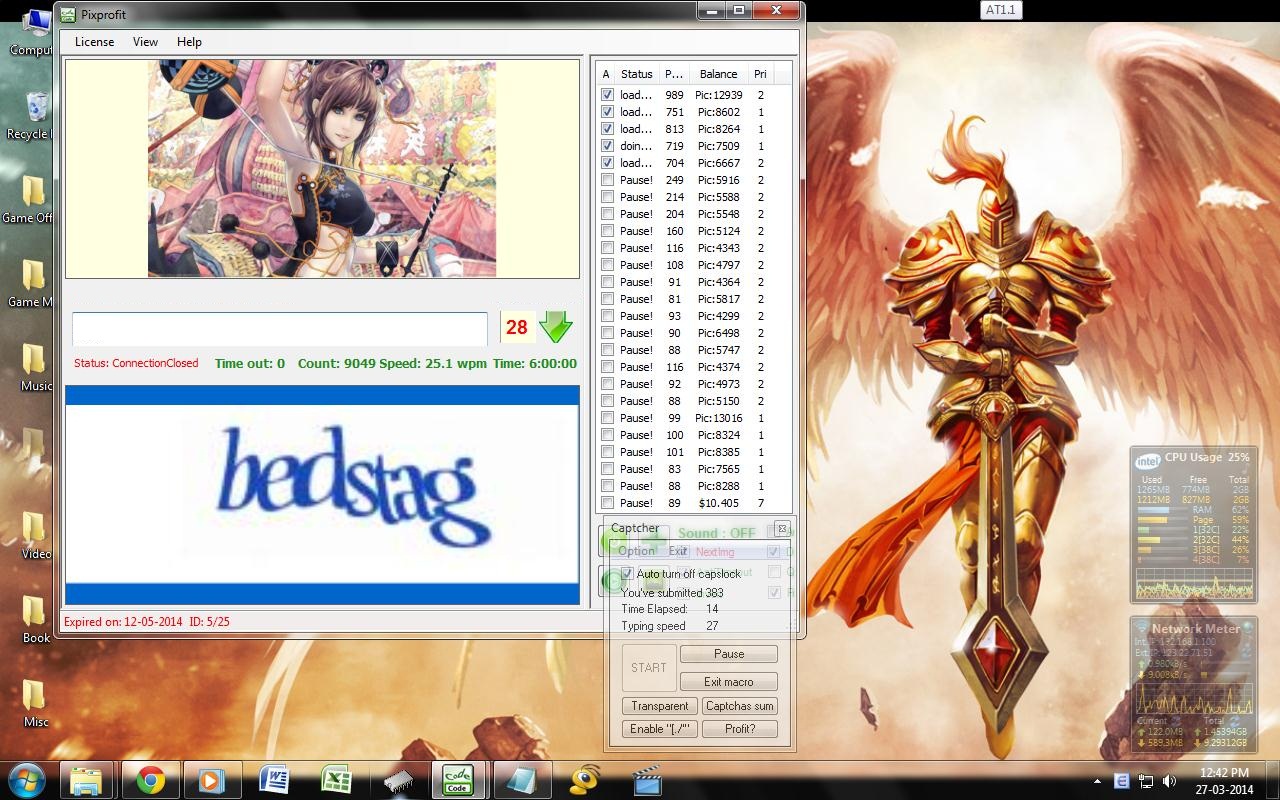Screen dimensions: 1280x800
Task: Select the Book desktop folder
Action: click(x=34, y=619)
